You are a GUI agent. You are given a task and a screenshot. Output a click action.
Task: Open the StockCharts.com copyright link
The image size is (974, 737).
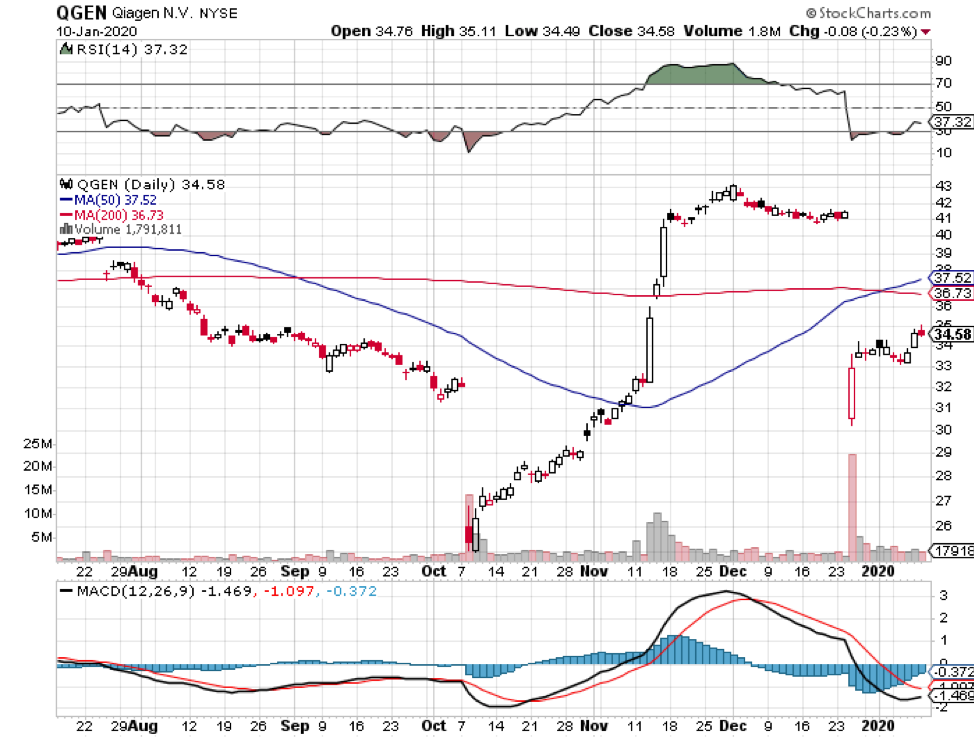(868, 13)
